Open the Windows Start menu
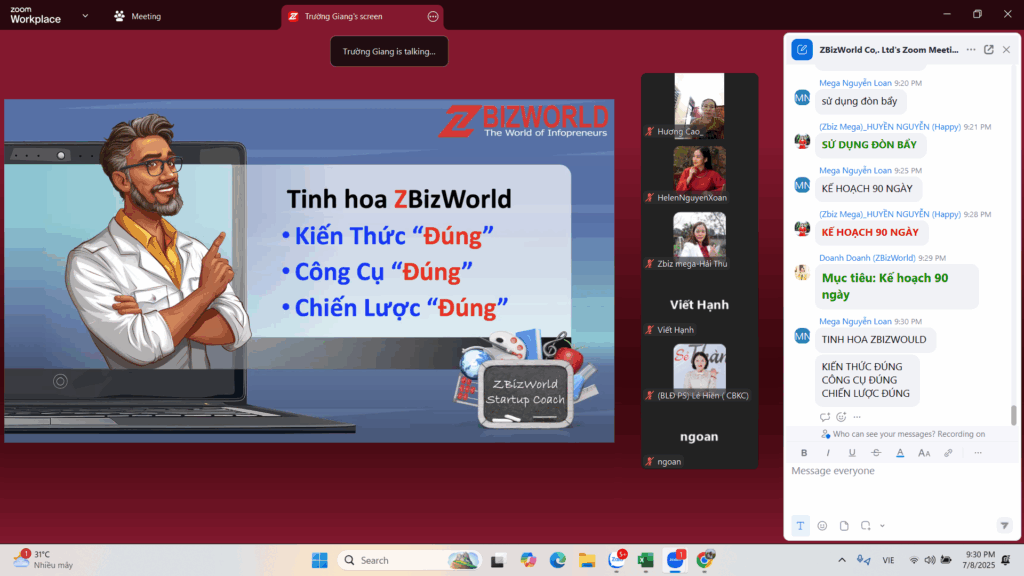Image resolution: width=1024 pixels, height=576 pixels. coord(319,560)
